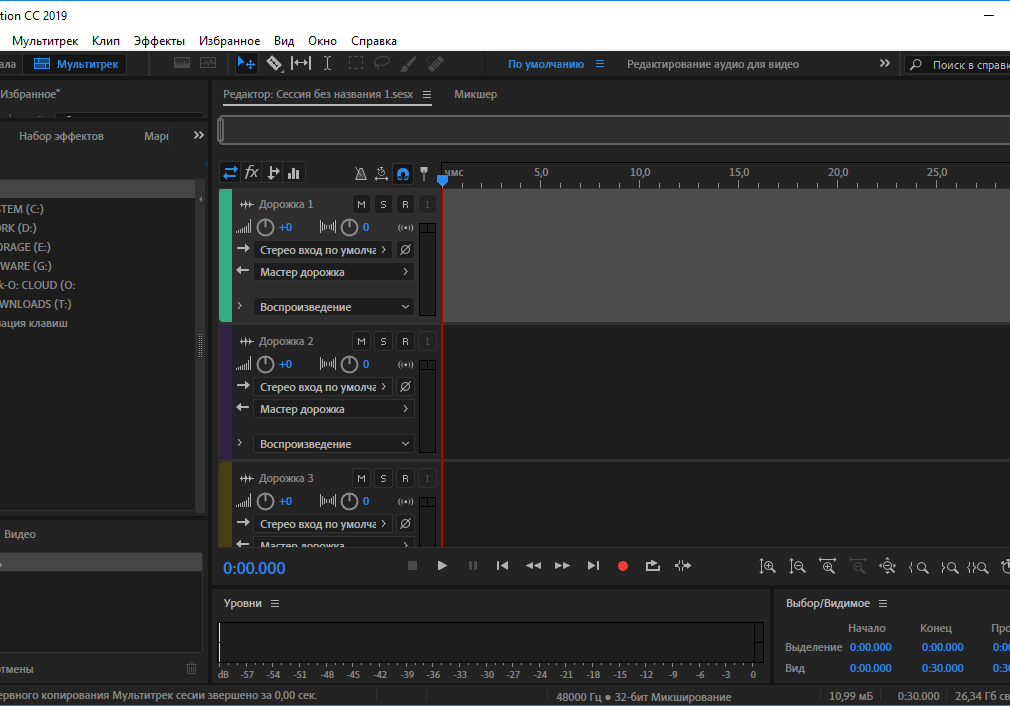The image size is (1010, 706).
Task: Show the Sends track view
Action: tap(273, 173)
